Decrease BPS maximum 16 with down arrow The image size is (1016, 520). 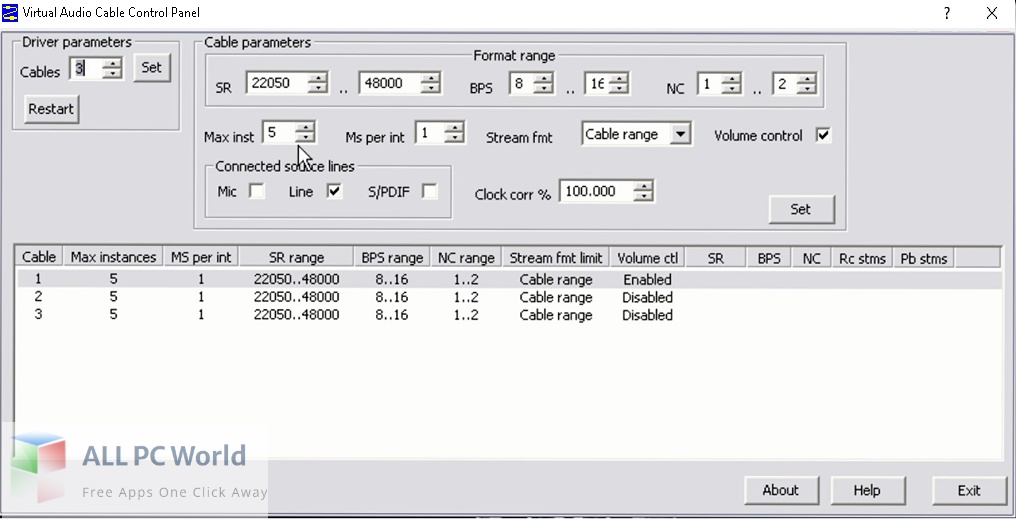click(x=618, y=88)
